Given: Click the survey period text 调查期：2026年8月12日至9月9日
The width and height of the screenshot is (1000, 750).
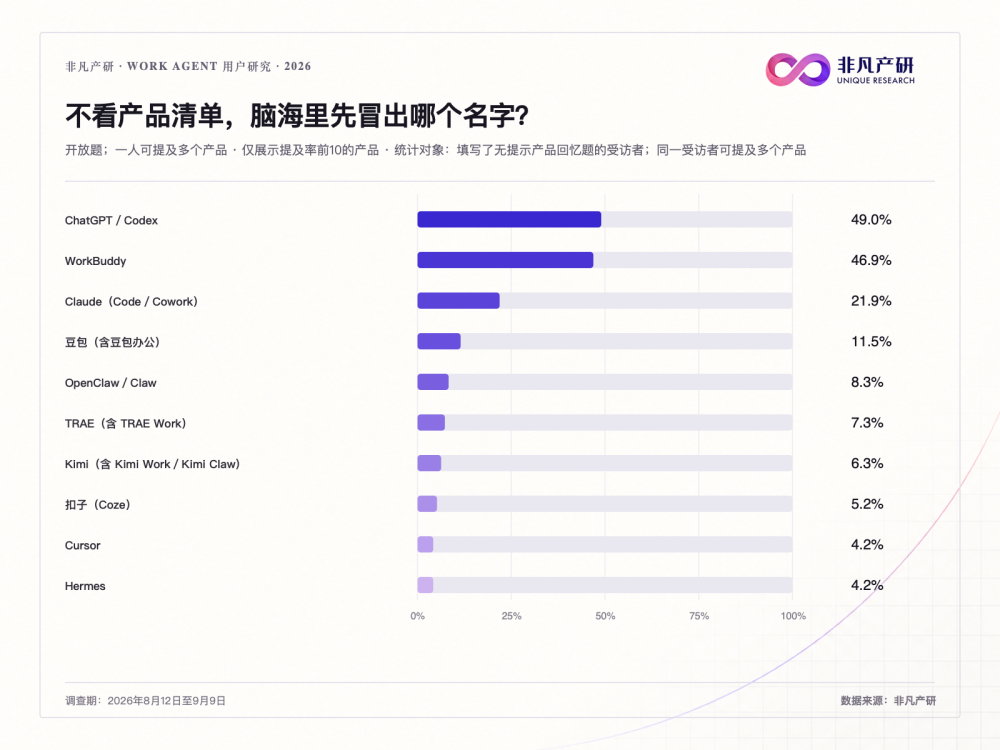Looking at the screenshot, I should coord(145,701).
